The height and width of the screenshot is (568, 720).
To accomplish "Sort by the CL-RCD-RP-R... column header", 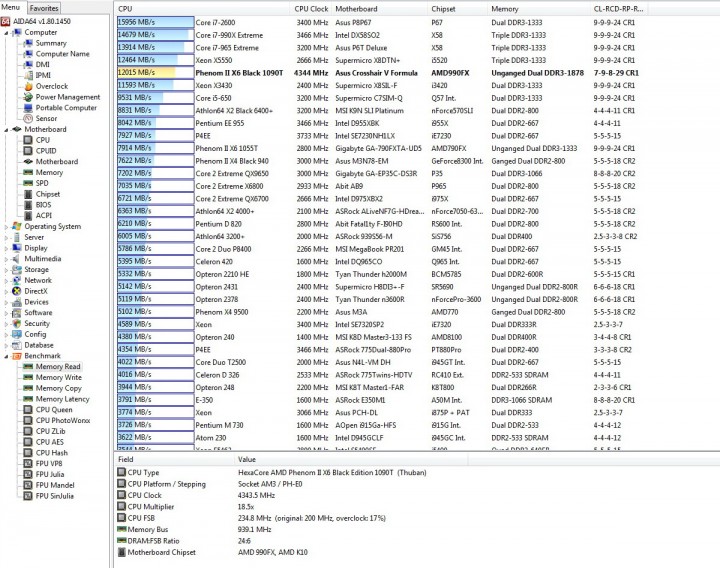I will click(619, 9).
